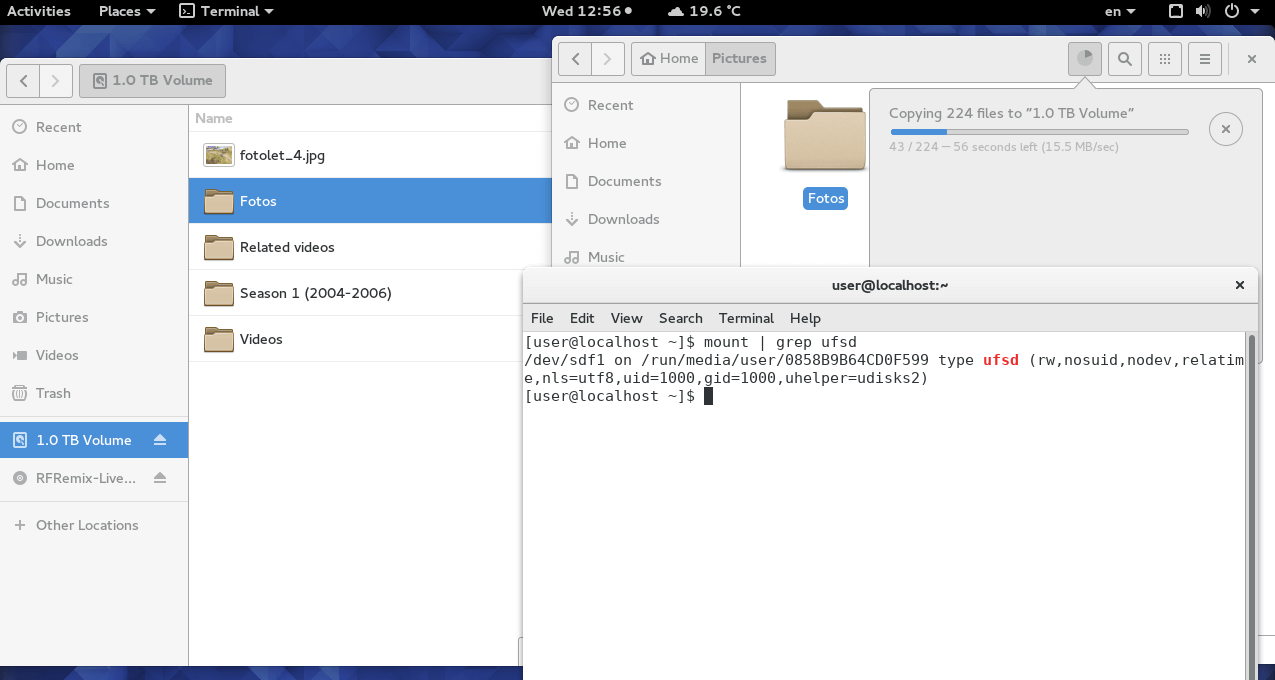Cancel the copying files operation
Viewport: 1275px width, 680px height.
point(1226,129)
